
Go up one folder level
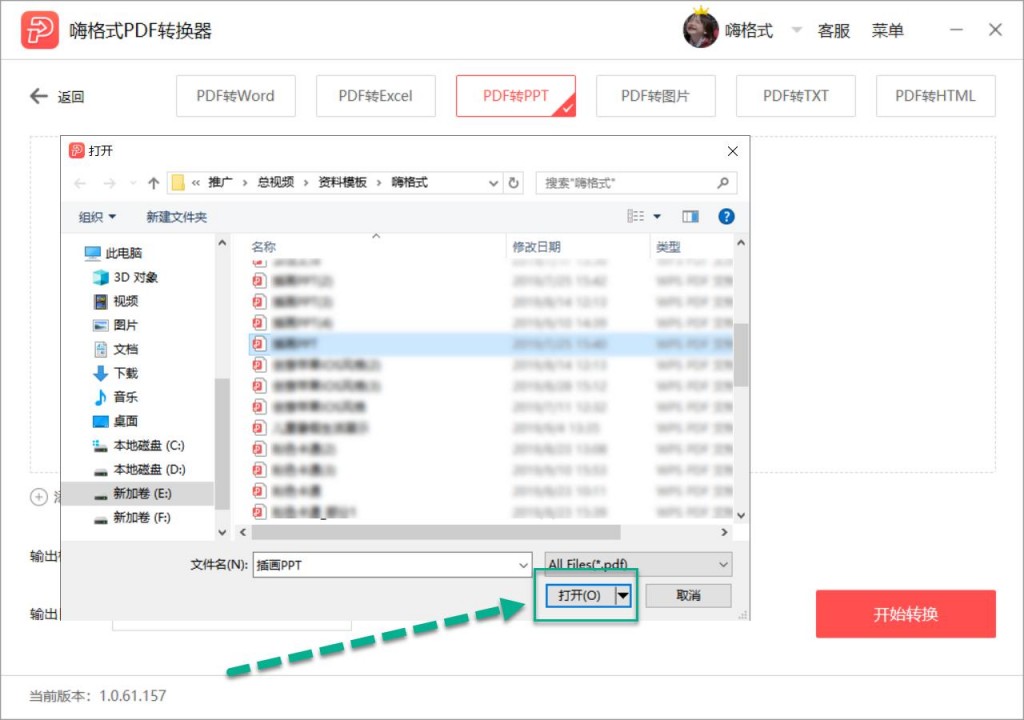[x=153, y=183]
